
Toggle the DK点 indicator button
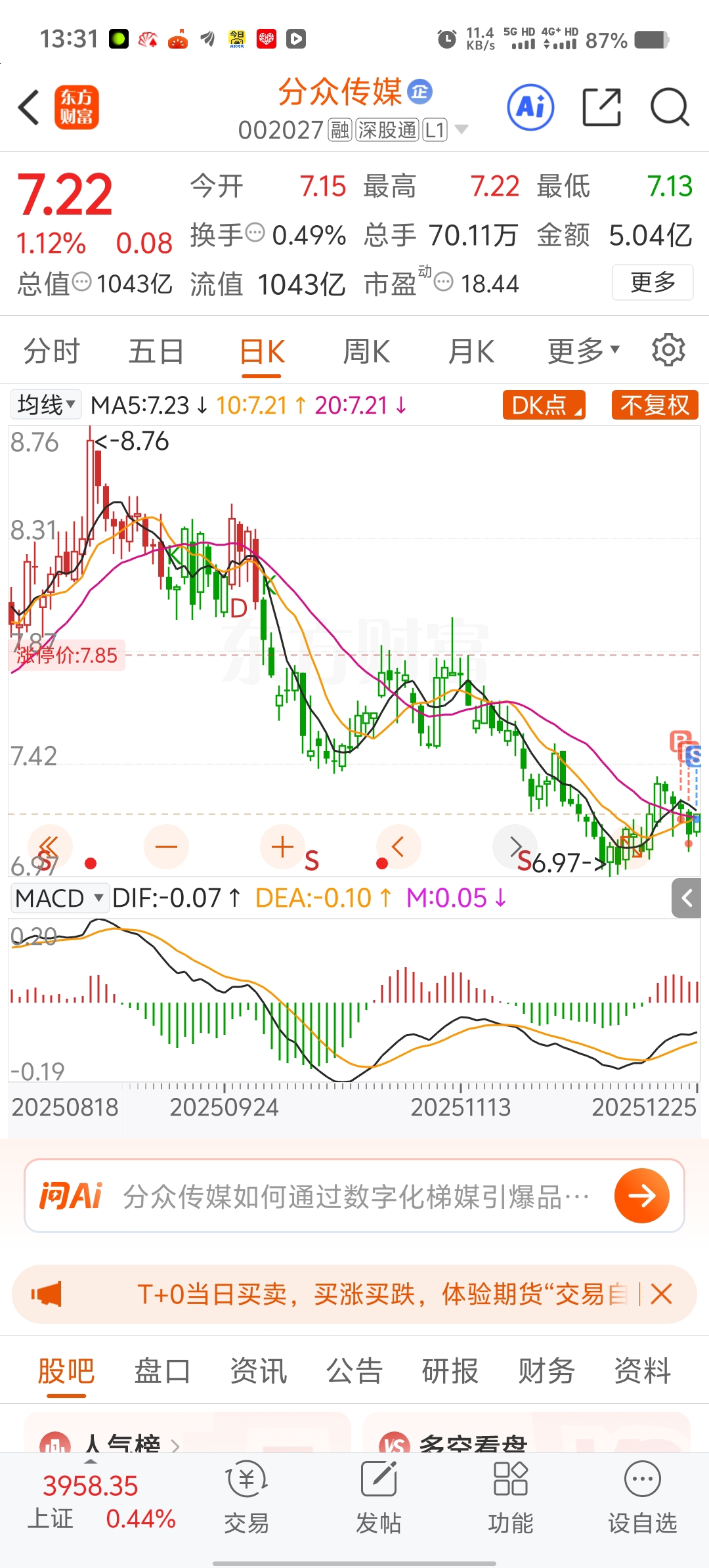pyautogui.click(x=544, y=405)
